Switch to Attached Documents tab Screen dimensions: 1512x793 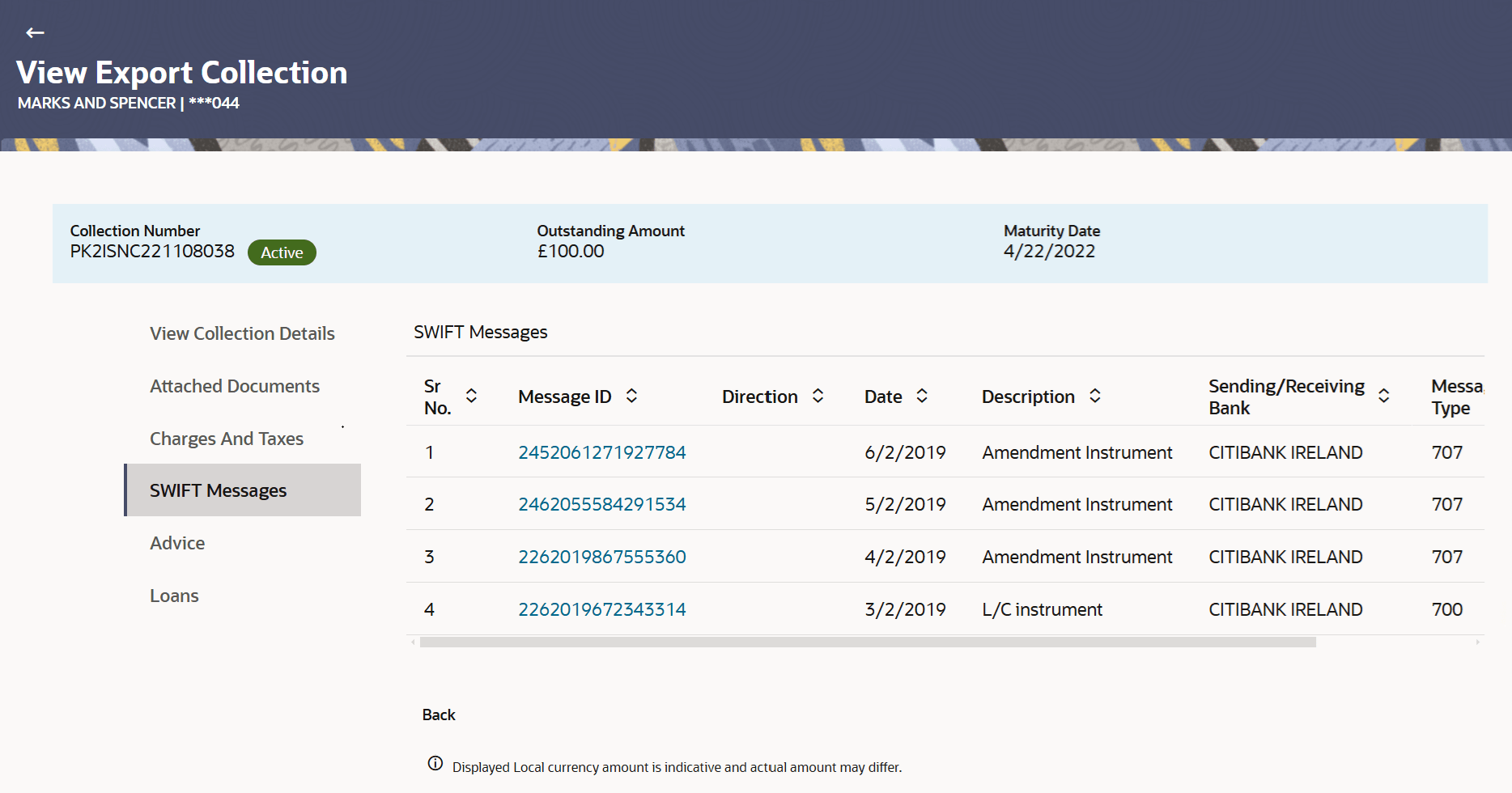235,386
